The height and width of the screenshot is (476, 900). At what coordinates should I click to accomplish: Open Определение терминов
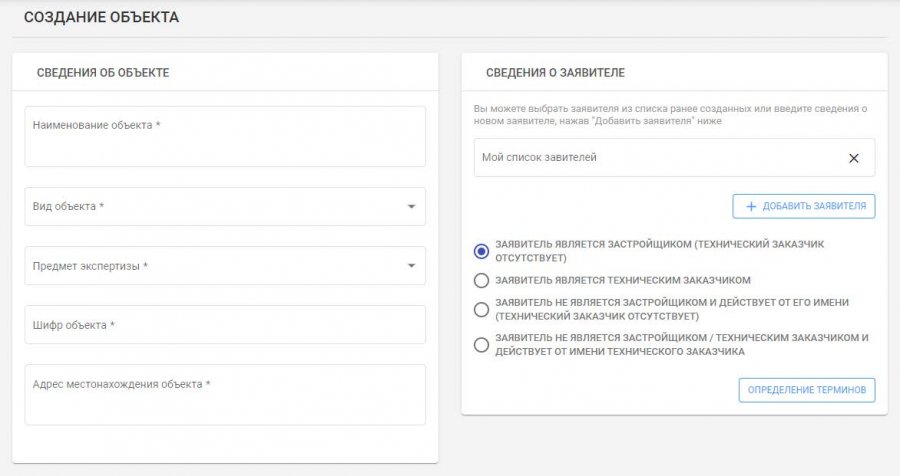coord(806,390)
